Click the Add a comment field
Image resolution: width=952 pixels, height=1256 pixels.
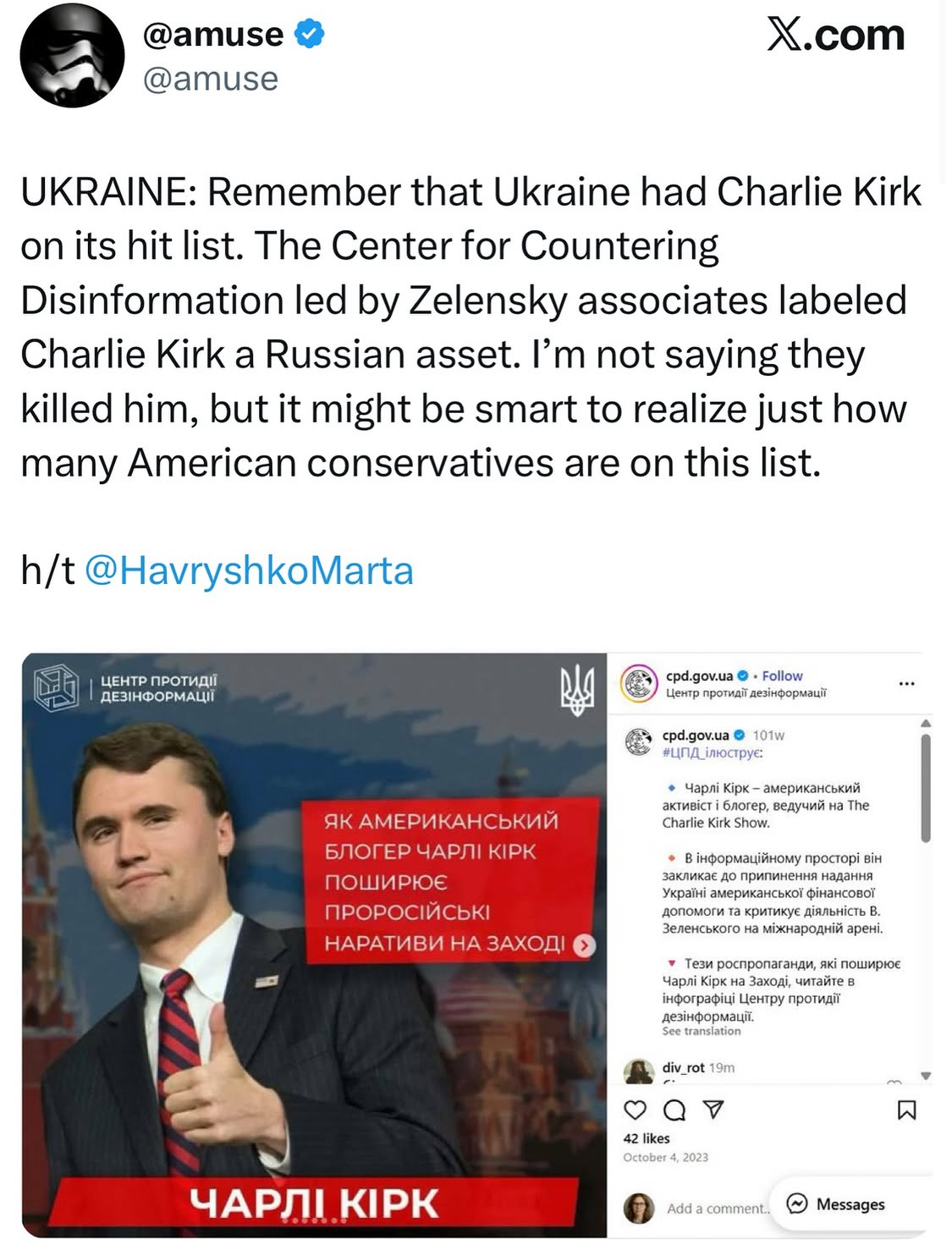718,1209
